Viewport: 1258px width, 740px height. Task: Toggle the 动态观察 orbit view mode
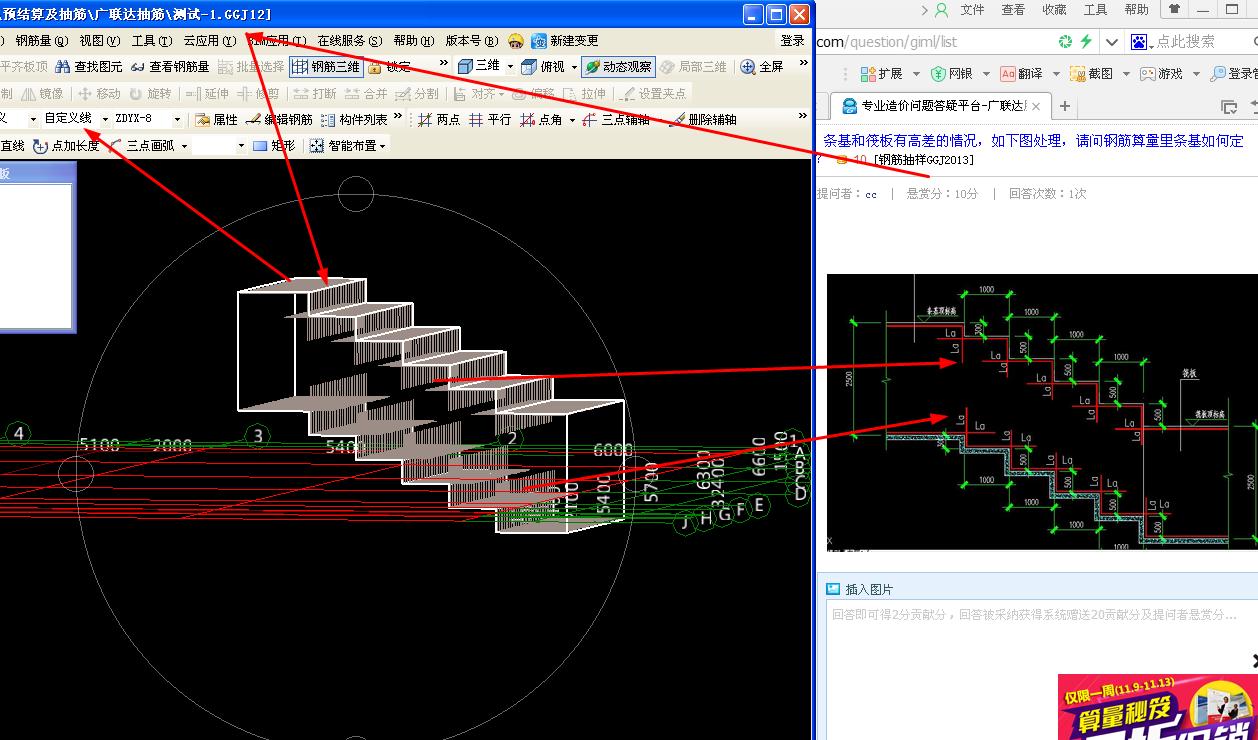pyautogui.click(x=619, y=67)
